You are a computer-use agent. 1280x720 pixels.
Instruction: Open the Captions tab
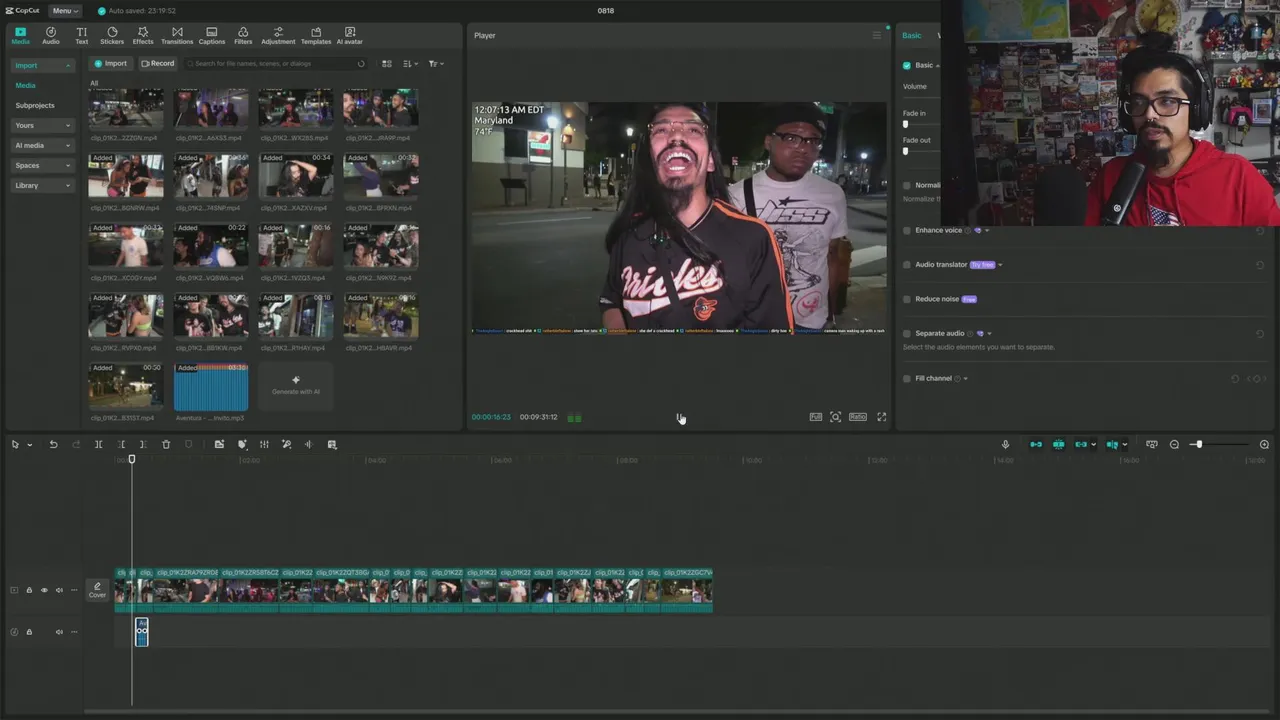pos(212,36)
